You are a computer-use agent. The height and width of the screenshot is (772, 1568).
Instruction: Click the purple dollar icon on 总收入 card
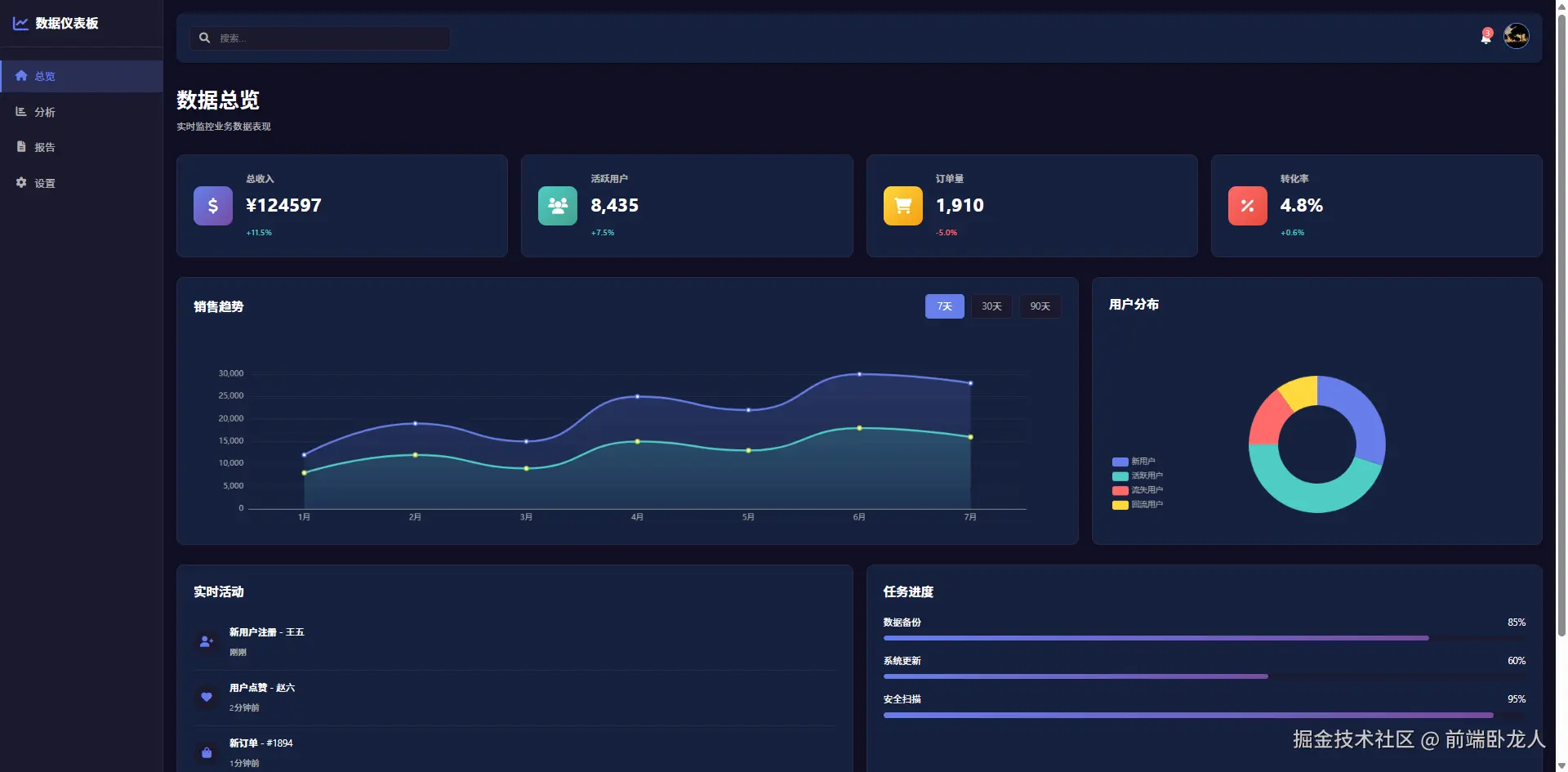click(x=213, y=206)
